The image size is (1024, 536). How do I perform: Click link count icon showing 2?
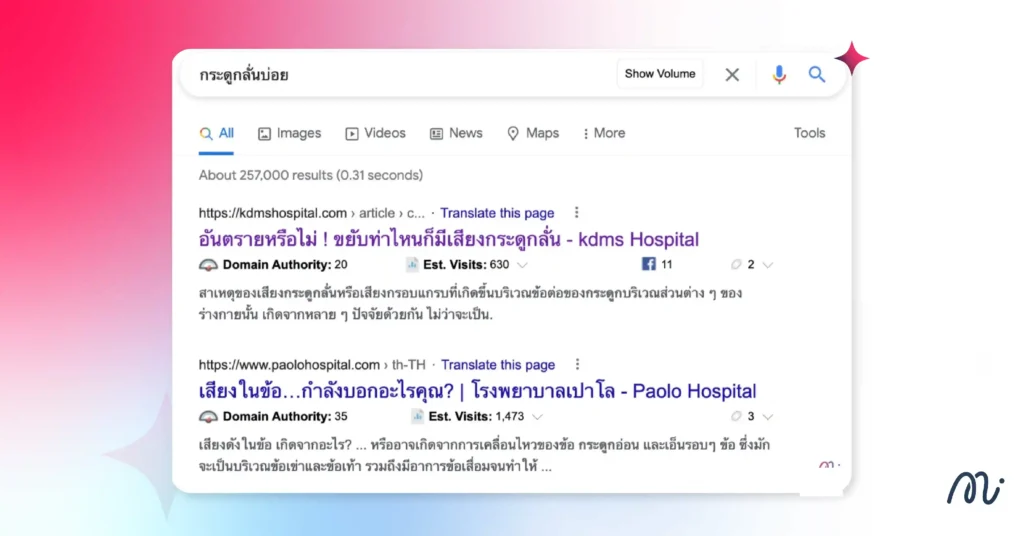pos(736,264)
